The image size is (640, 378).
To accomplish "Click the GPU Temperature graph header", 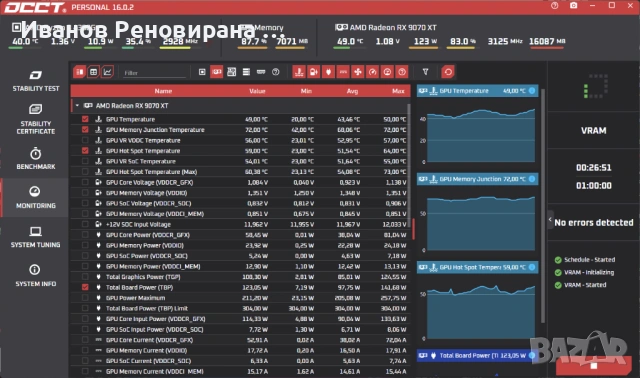I will click(477, 91).
